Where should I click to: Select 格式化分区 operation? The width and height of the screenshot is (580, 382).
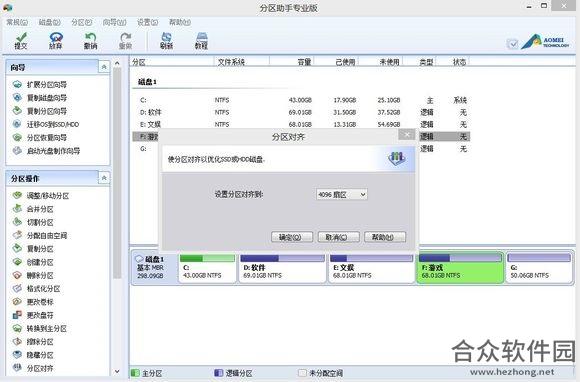pyautogui.click(x=37, y=289)
